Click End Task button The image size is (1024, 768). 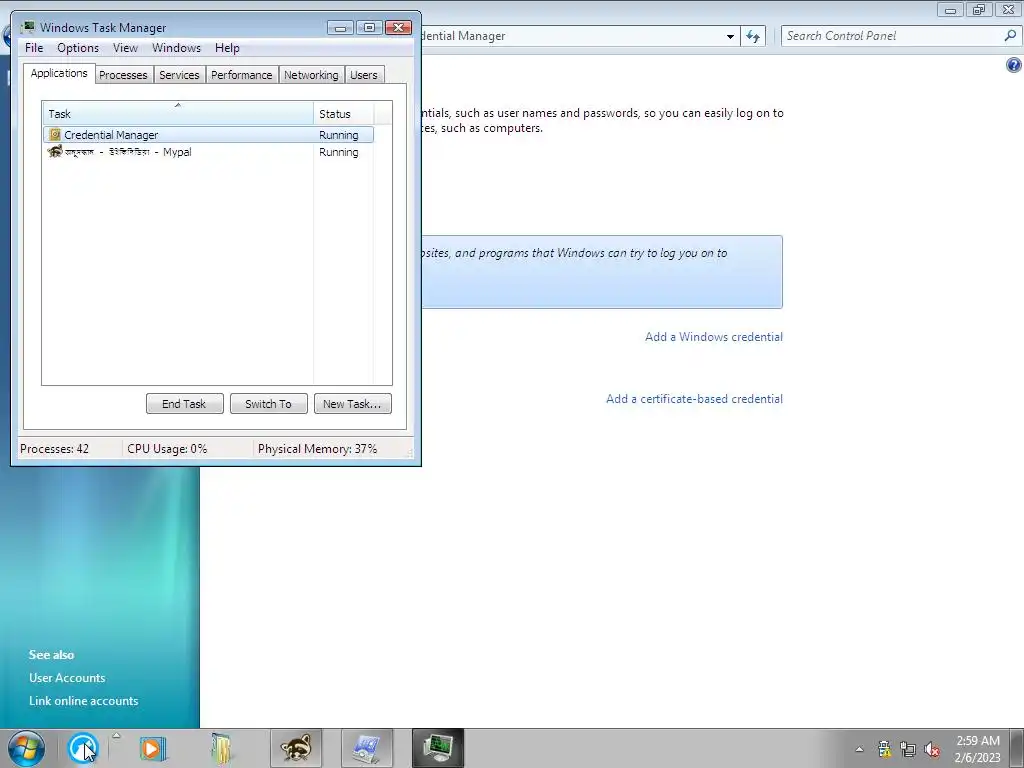[x=184, y=404]
